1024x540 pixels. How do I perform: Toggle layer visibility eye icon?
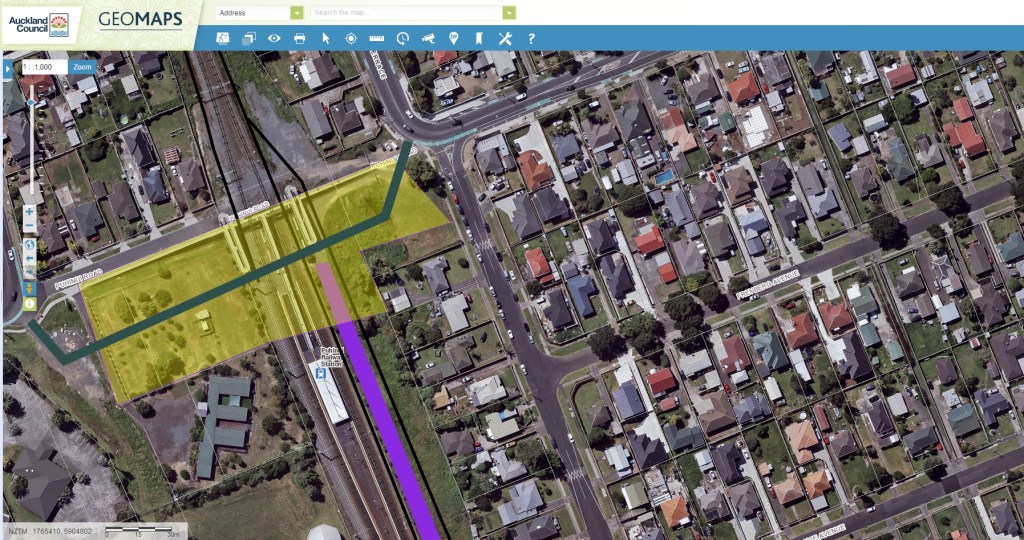pyautogui.click(x=274, y=38)
